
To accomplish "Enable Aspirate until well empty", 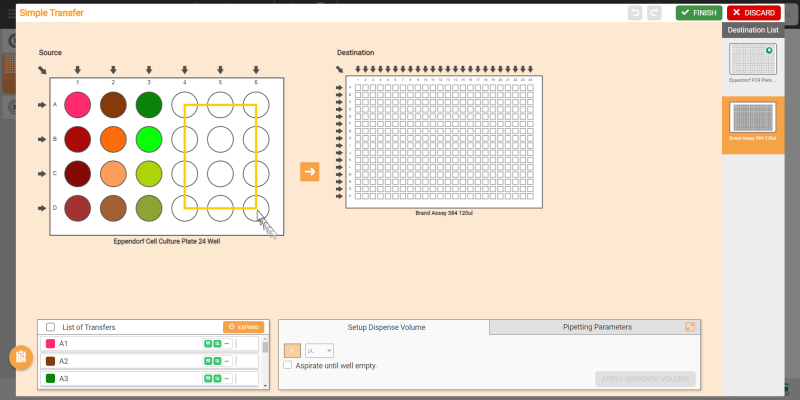I will pyautogui.click(x=288, y=366).
